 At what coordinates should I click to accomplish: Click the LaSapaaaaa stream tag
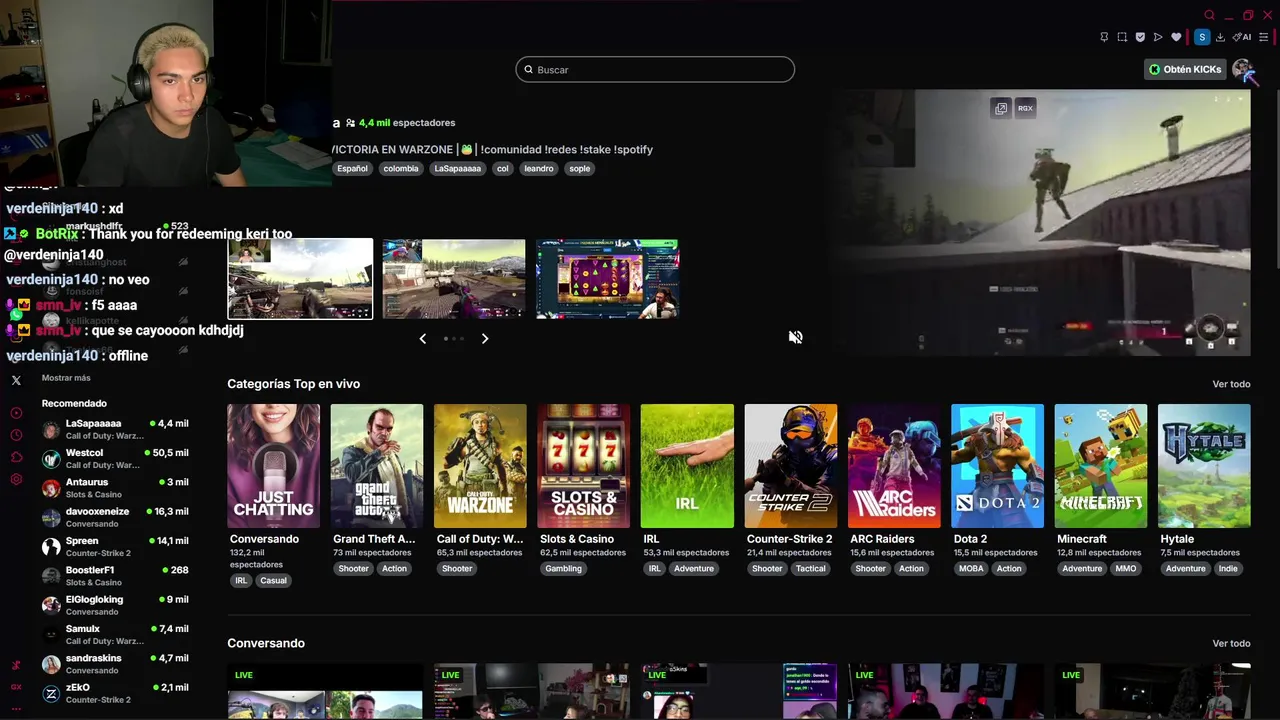458,169
